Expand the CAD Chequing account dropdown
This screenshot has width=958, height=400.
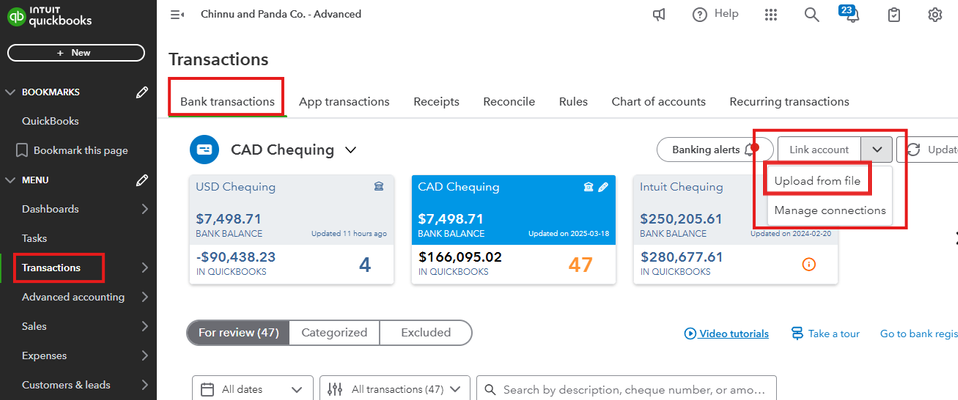pyautogui.click(x=351, y=150)
